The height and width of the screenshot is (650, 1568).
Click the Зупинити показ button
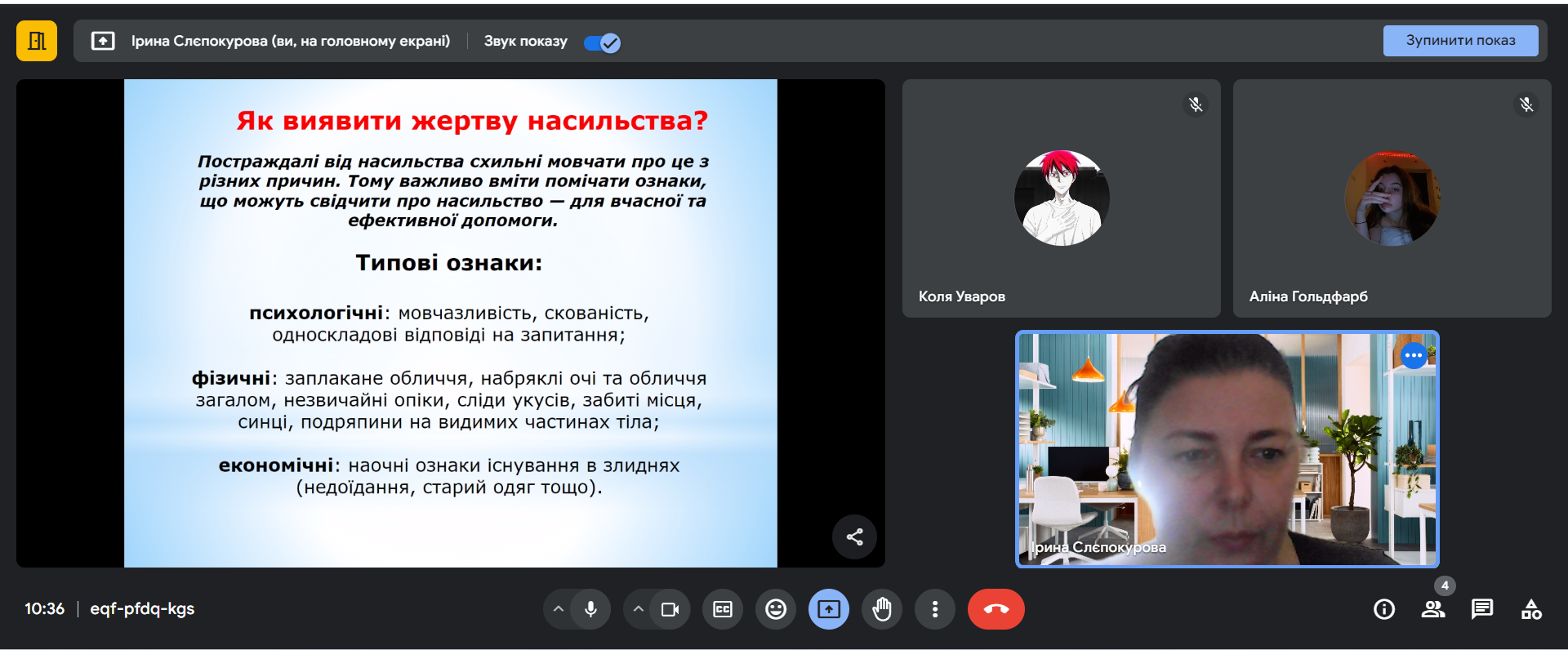point(1459,41)
